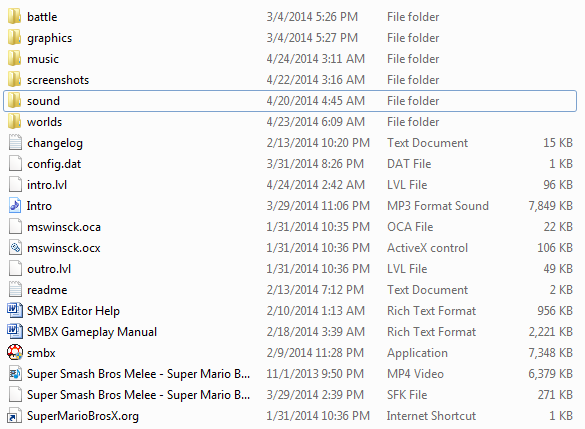Click the SMBX Gameplay Manual Word icon
This screenshot has width=585, height=429.
click(x=15, y=331)
